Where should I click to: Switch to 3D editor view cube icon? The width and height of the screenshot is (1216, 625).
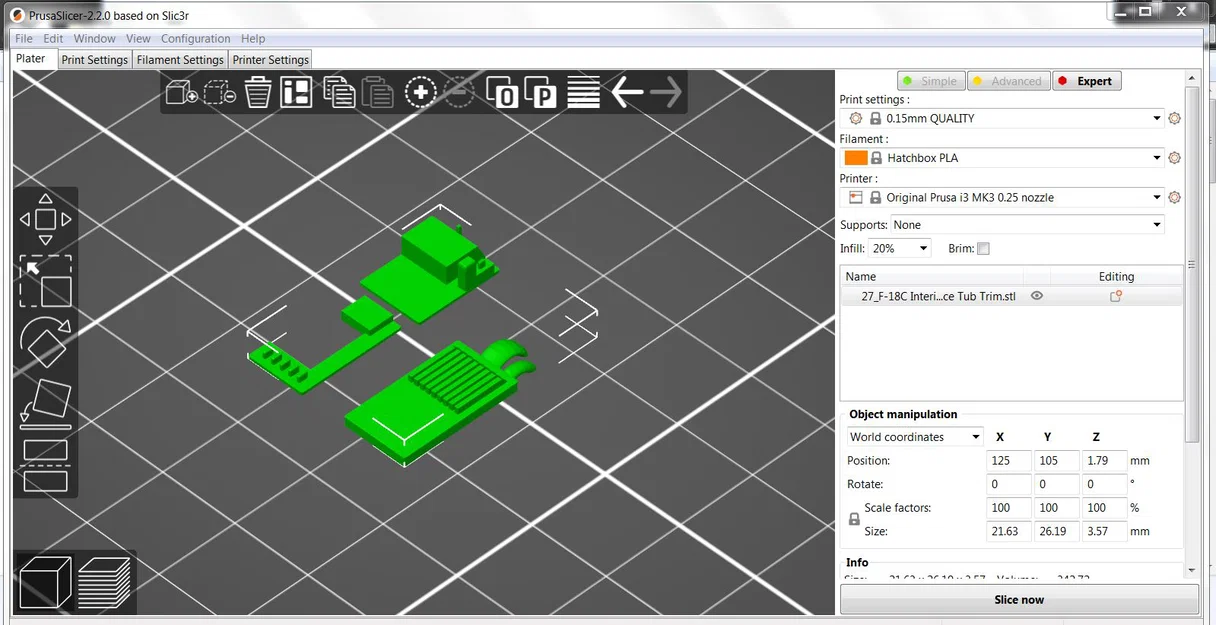[x=46, y=582]
